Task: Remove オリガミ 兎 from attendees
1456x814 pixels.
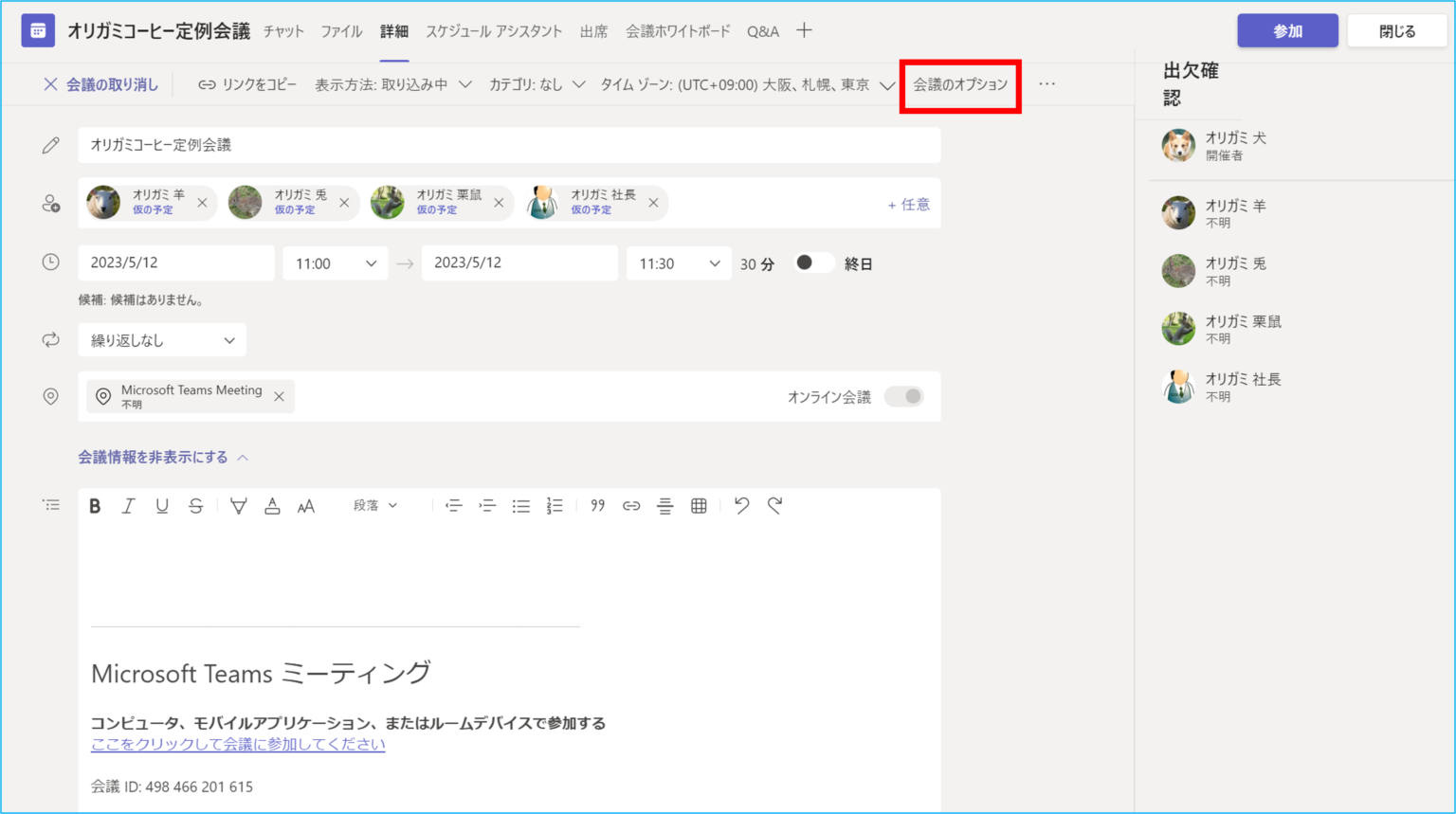Action: pos(344,203)
